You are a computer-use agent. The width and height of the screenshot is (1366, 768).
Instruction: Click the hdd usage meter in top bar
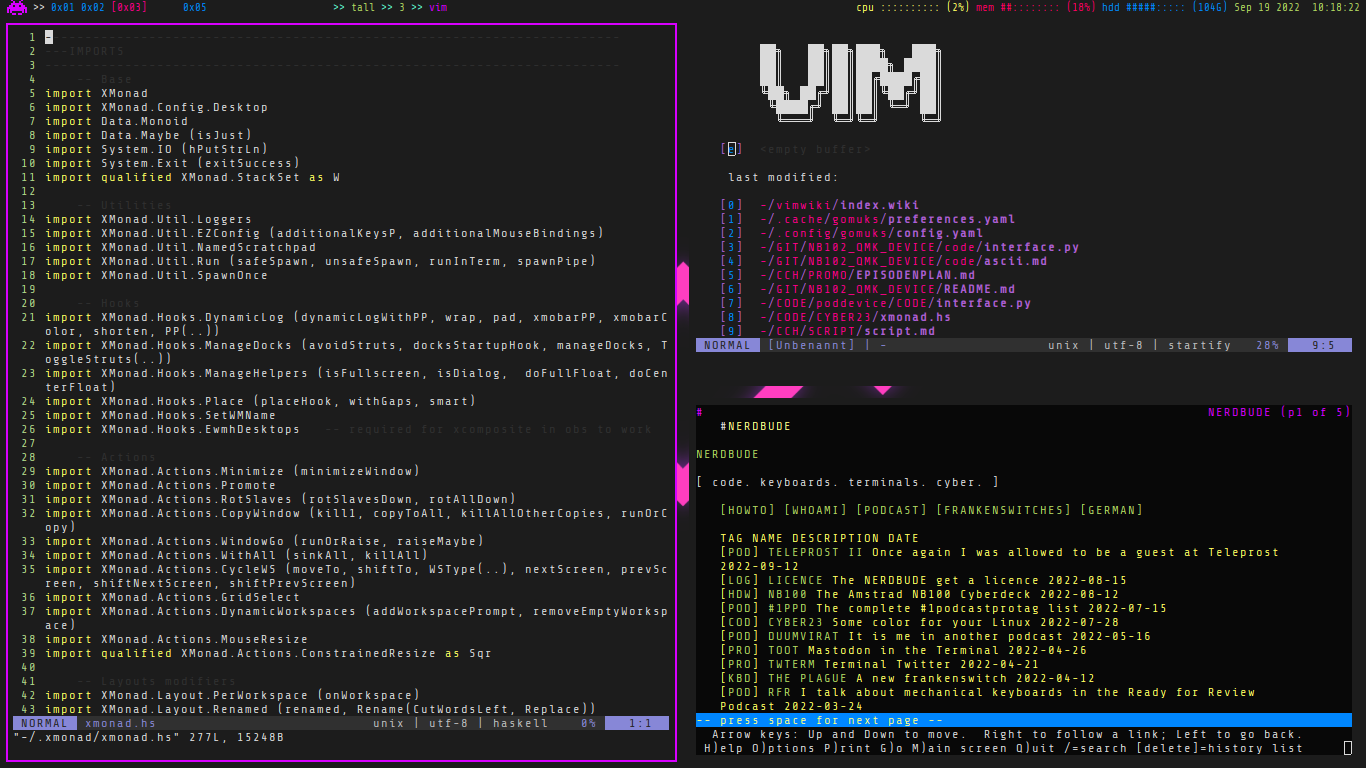(1157, 7)
